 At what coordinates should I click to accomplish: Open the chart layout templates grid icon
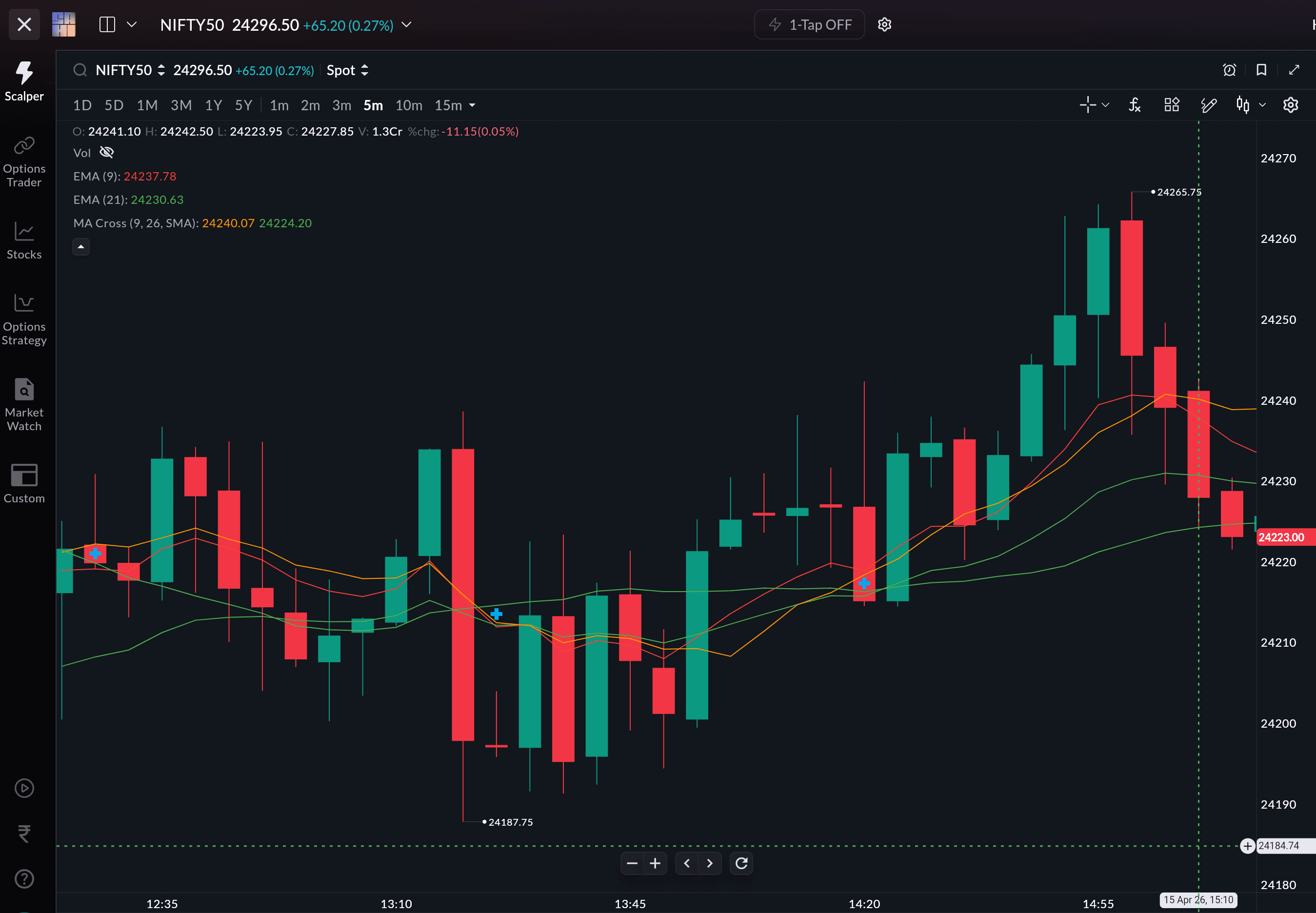coord(1171,105)
